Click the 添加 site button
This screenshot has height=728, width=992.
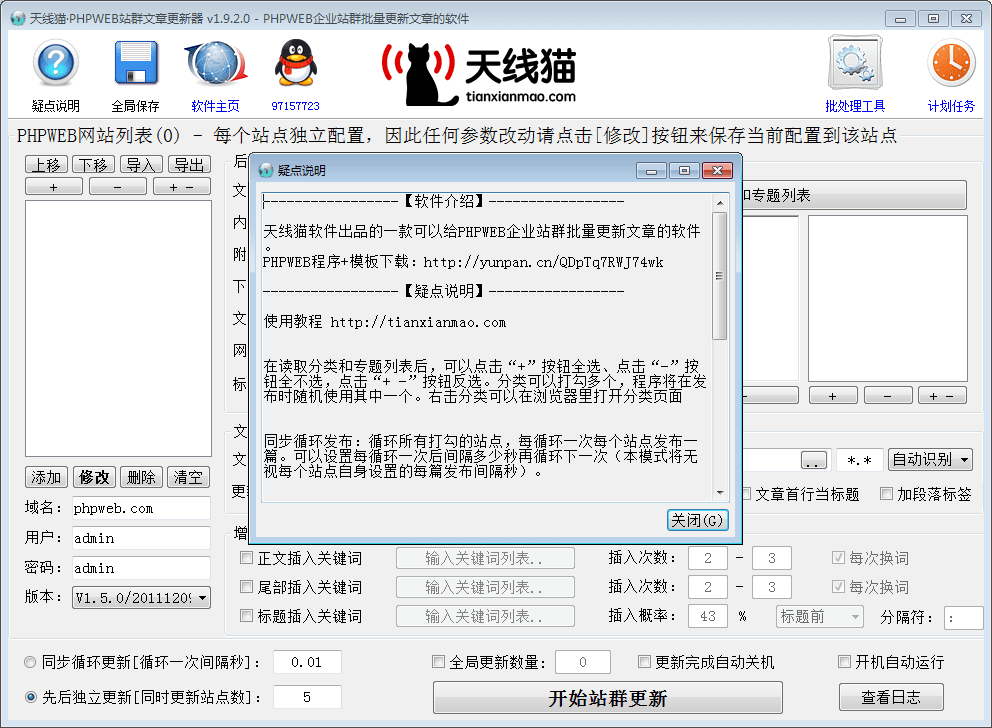[46, 477]
